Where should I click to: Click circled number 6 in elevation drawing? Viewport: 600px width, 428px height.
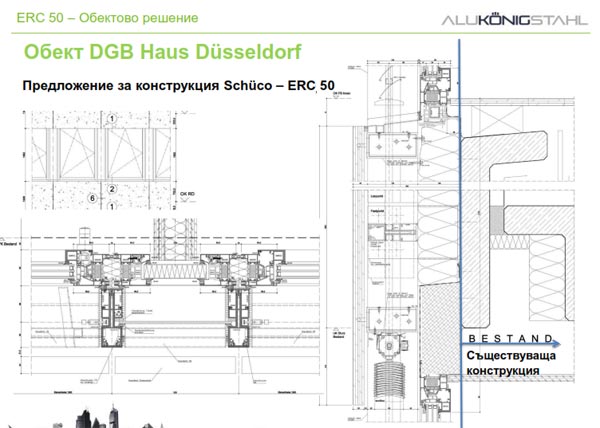92,198
